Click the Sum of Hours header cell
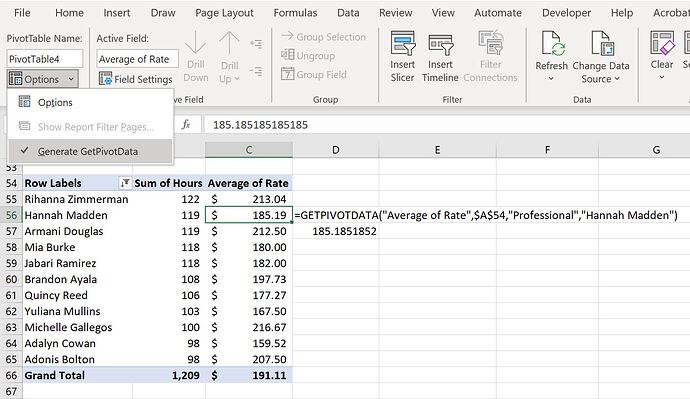 [x=169, y=183]
